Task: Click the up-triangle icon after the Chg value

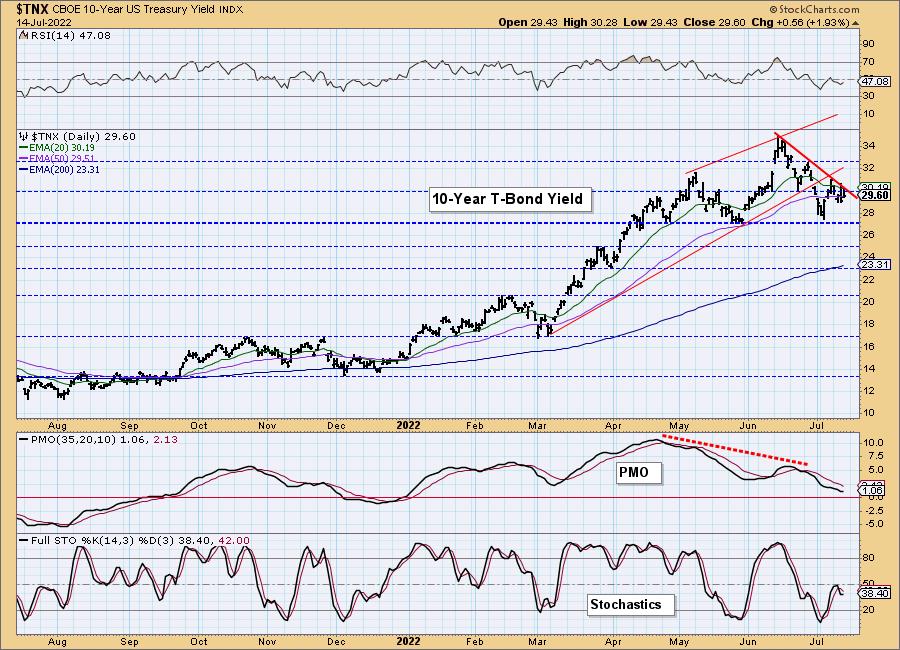Action: (855, 23)
